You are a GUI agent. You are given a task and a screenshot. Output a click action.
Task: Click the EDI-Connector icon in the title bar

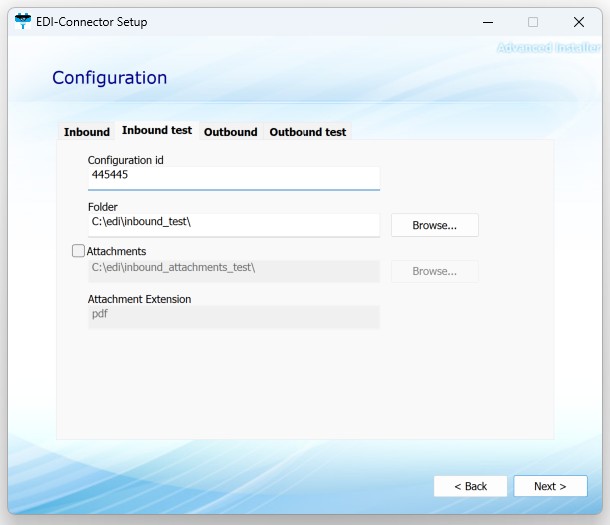(x=22, y=22)
